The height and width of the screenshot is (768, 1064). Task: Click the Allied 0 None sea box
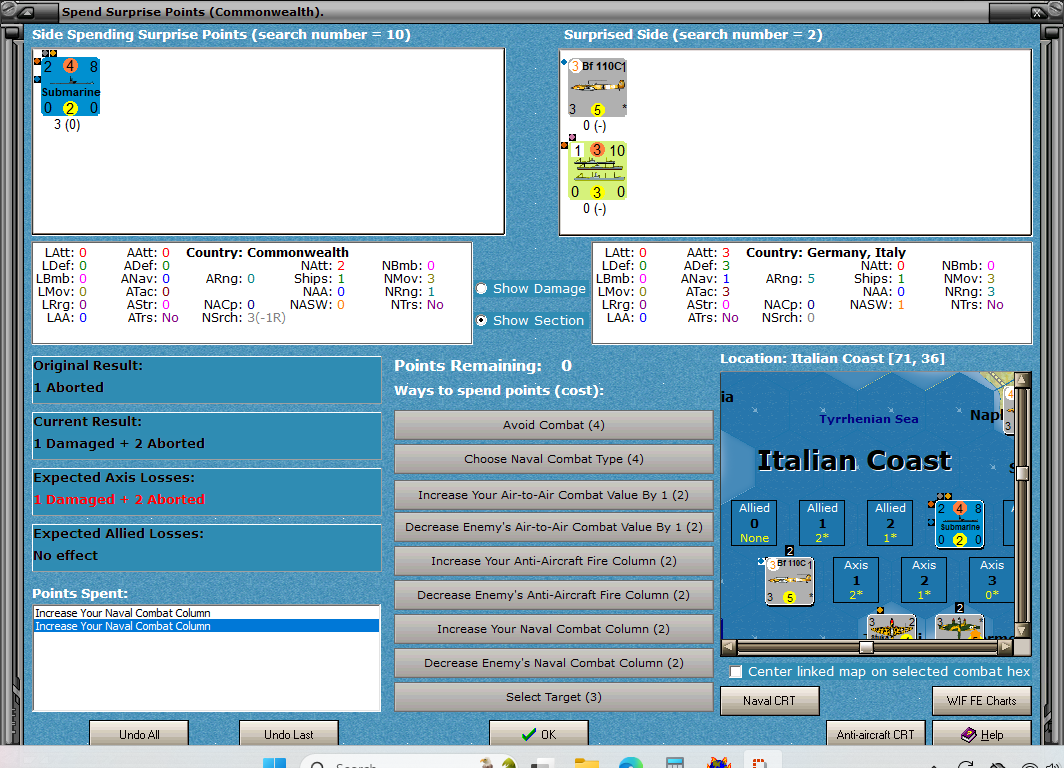point(755,522)
